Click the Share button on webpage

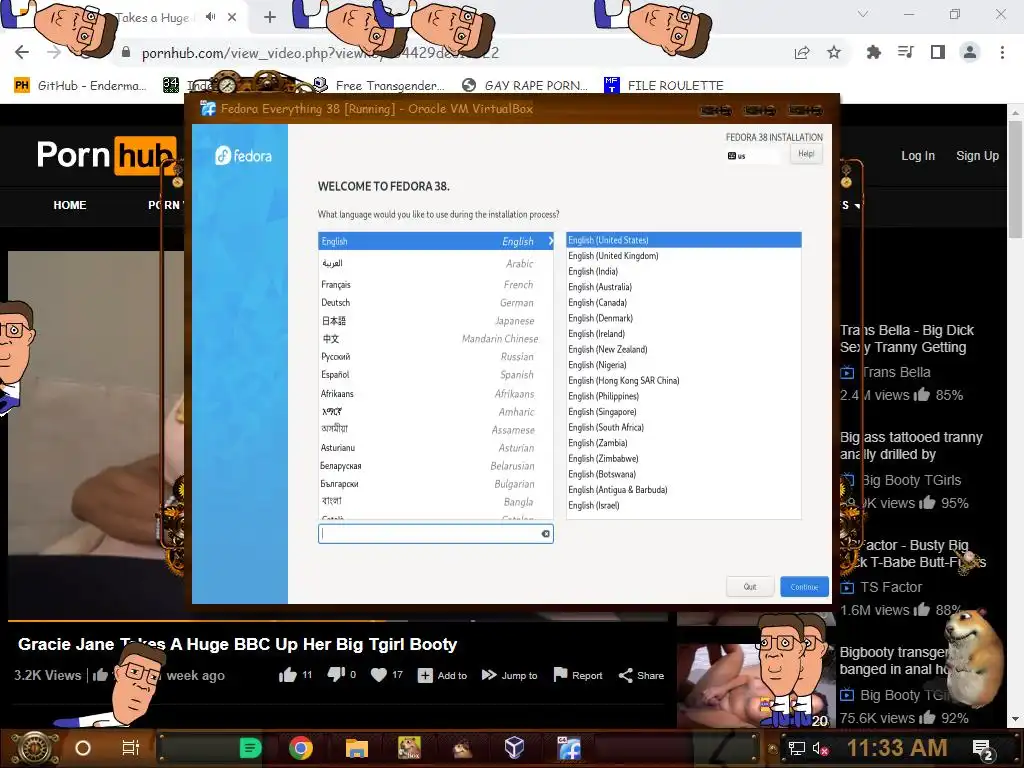coord(641,675)
